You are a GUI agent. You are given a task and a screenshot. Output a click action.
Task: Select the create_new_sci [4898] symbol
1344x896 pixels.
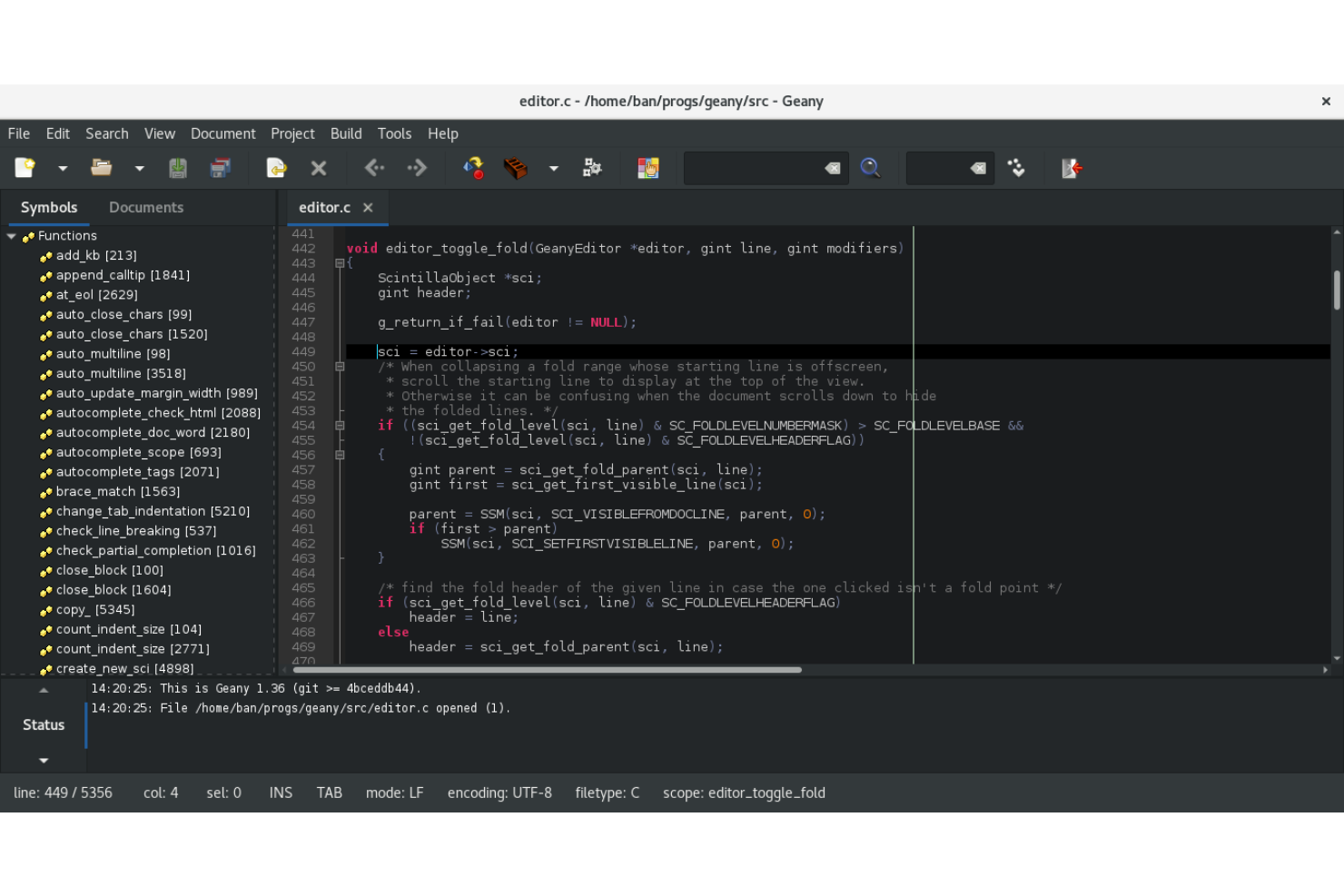(x=124, y=669)
